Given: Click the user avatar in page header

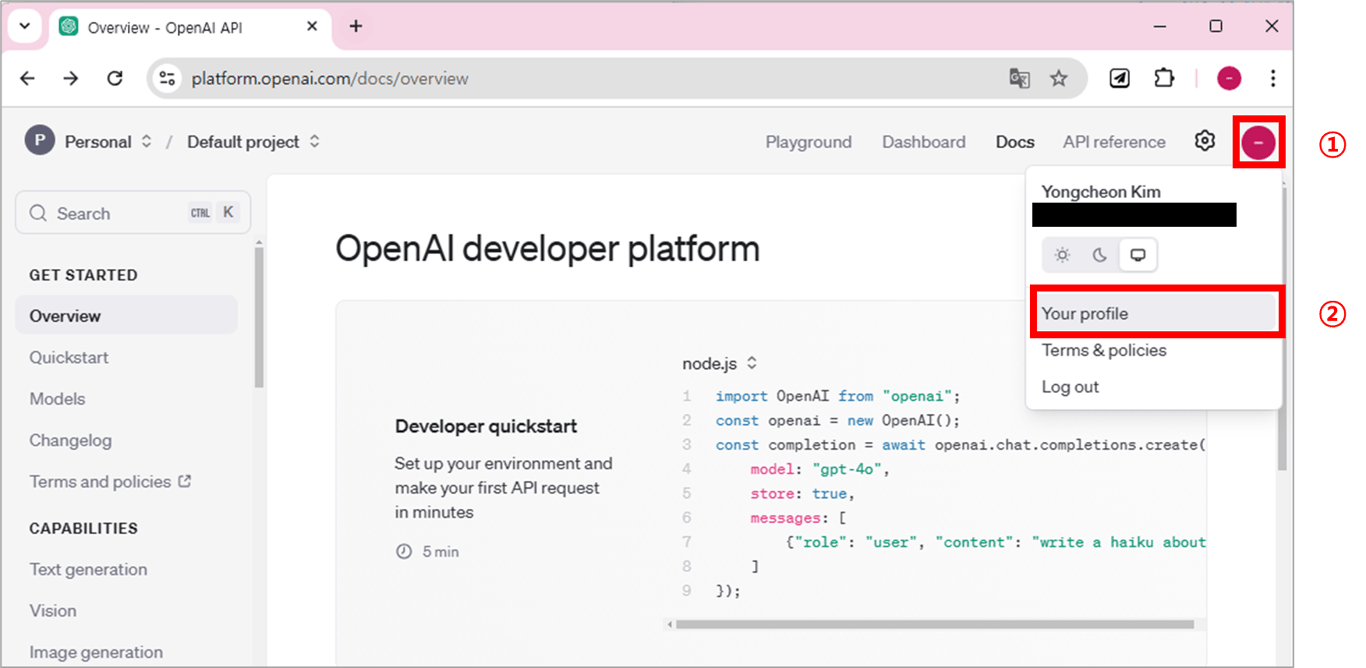Looking at the screenshot, I should [x=1258, y=142].
